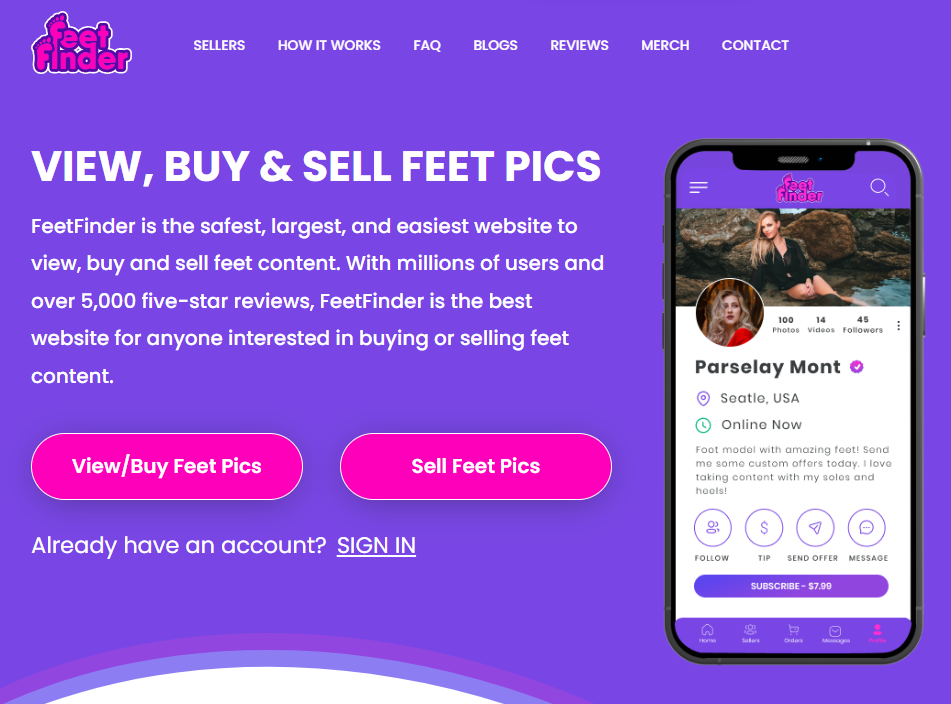Viewport: 951px width, 704px height.
Task: Open the hamburger menu in phone mockup
Action: (699, 187)
